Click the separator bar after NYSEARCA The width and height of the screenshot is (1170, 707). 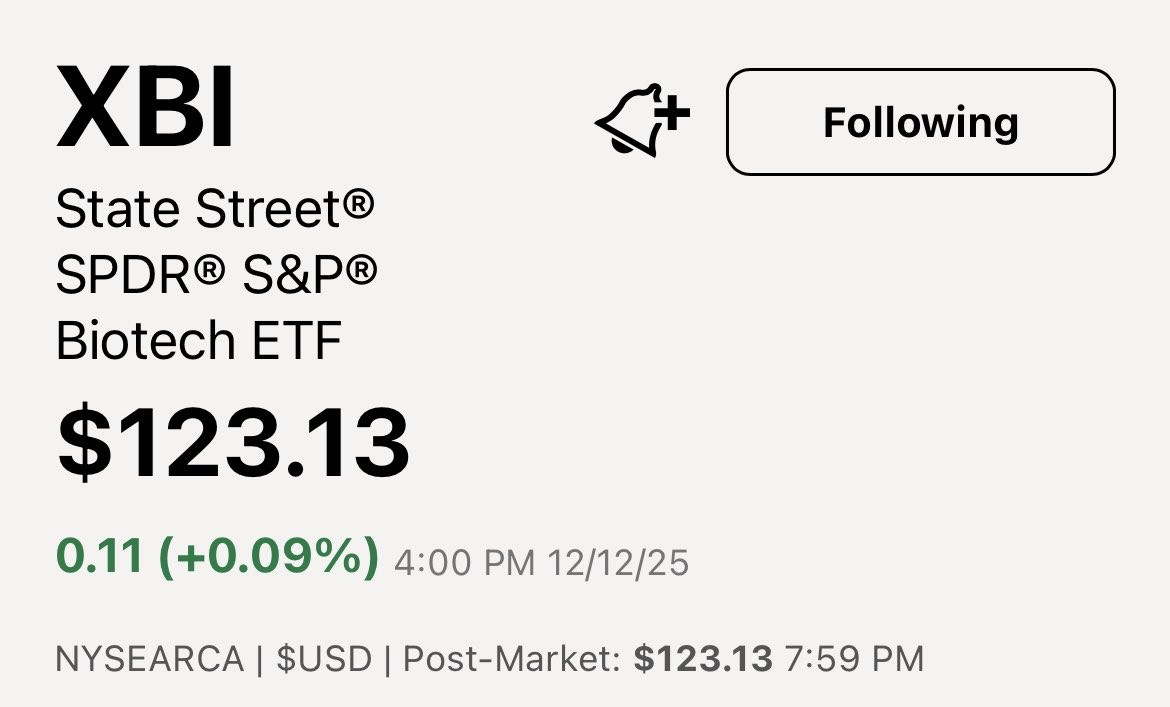click(x=260, y=659)
